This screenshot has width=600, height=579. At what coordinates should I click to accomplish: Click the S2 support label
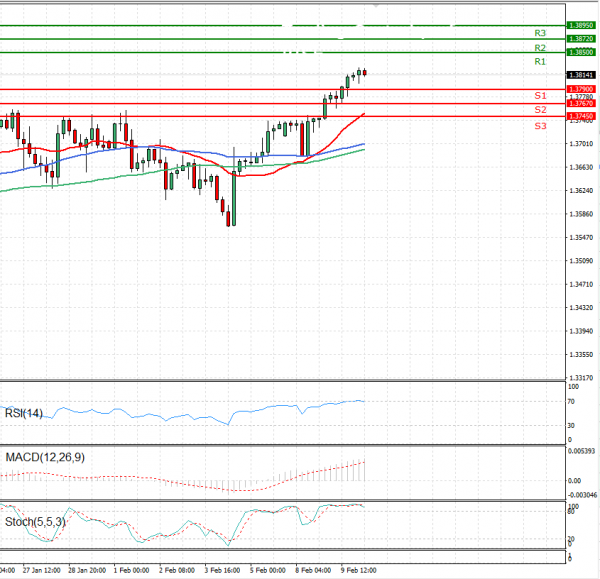pyautogui.click(x=539, y=109)
